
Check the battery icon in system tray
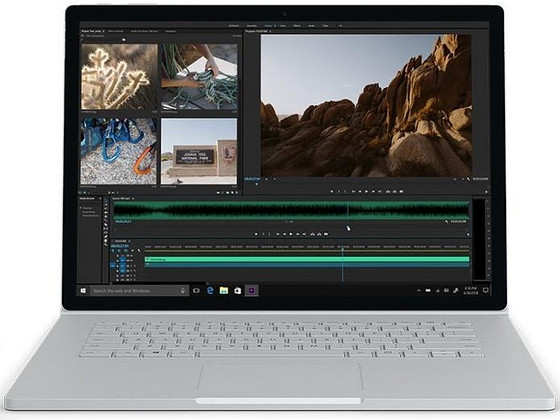tap(428, 291)
